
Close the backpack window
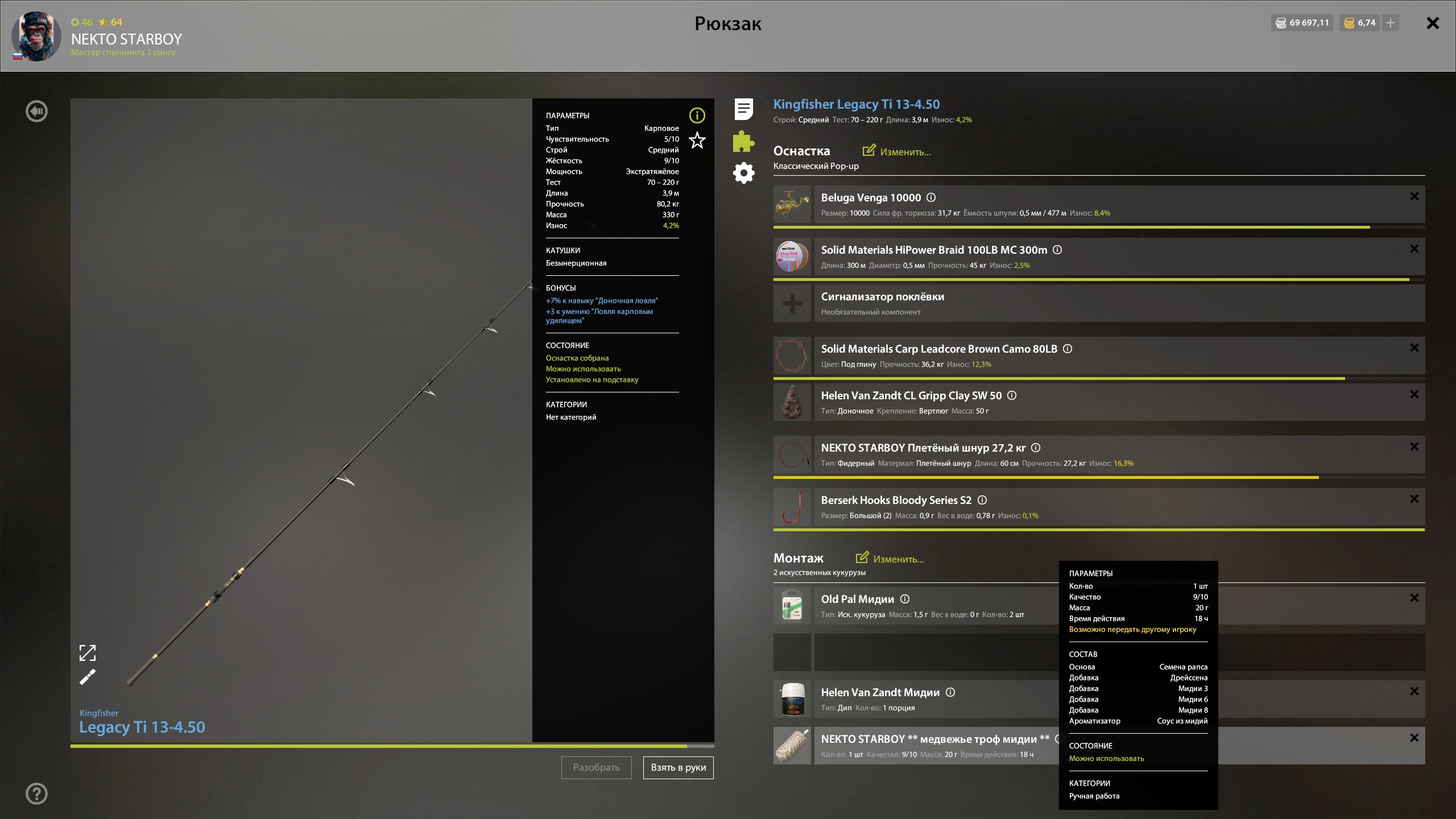click(x=1433, y=23)
